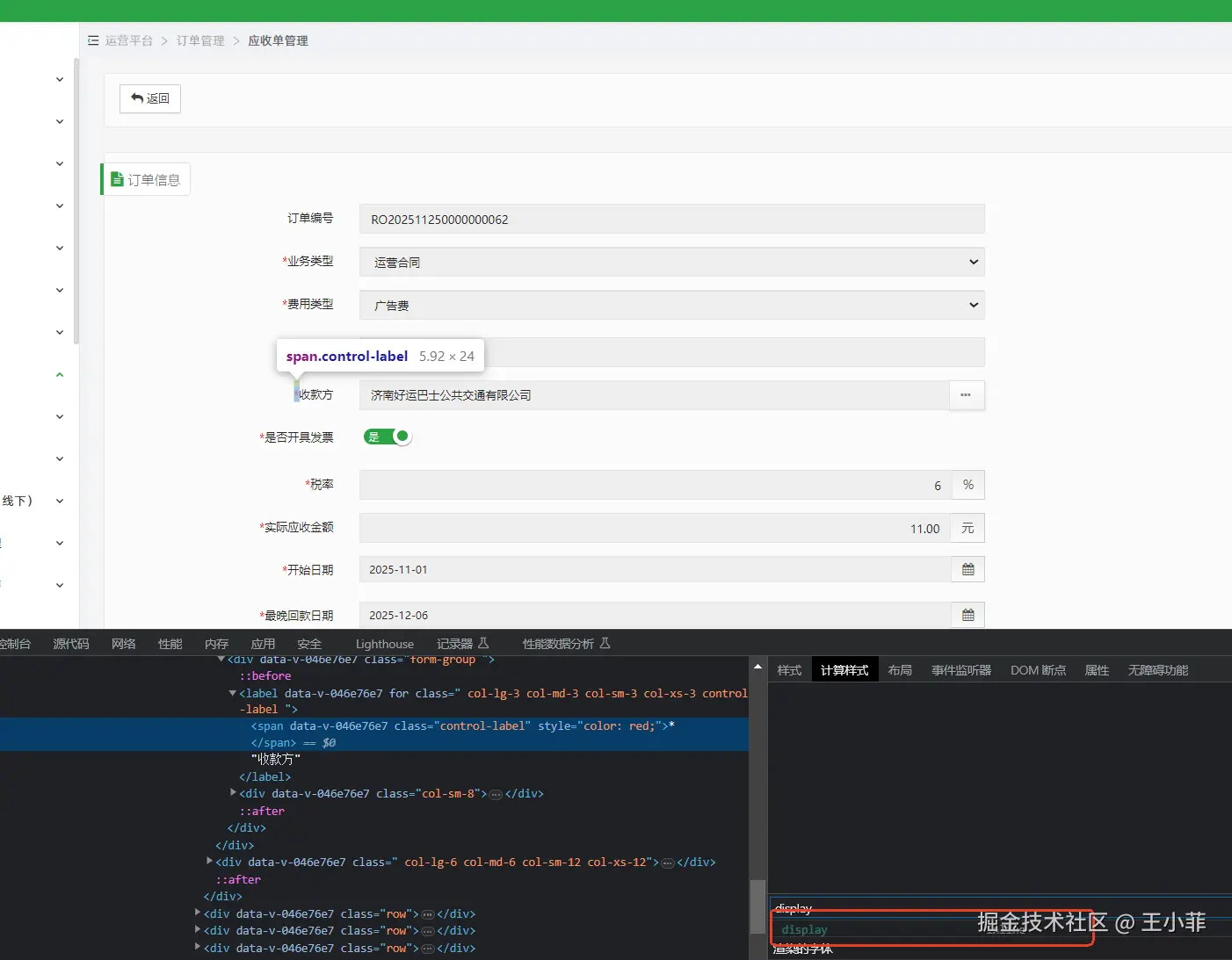This screenshot has height=960, width=1232.
Task: Open the 布局 tab in DevTools
Action: 900,670
